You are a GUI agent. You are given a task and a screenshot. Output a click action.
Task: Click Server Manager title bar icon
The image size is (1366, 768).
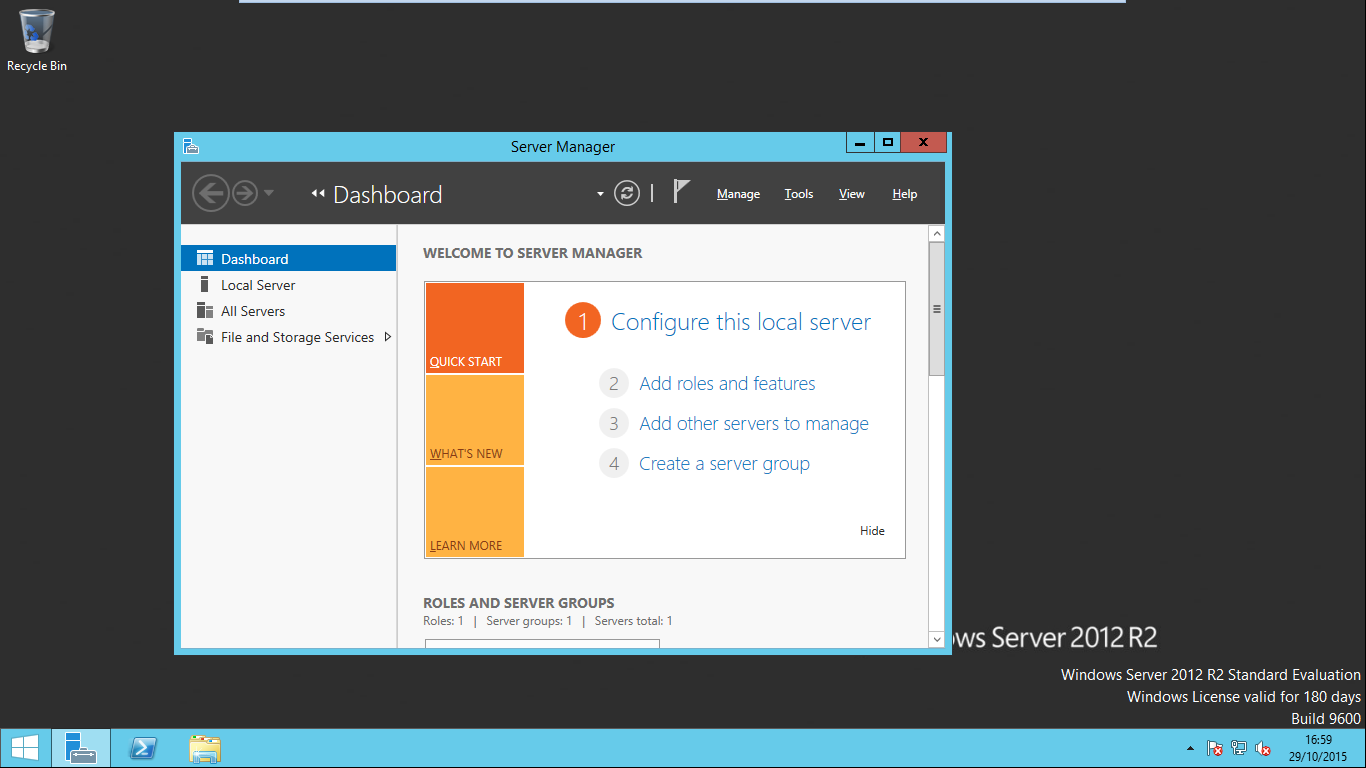coord(191,146)
